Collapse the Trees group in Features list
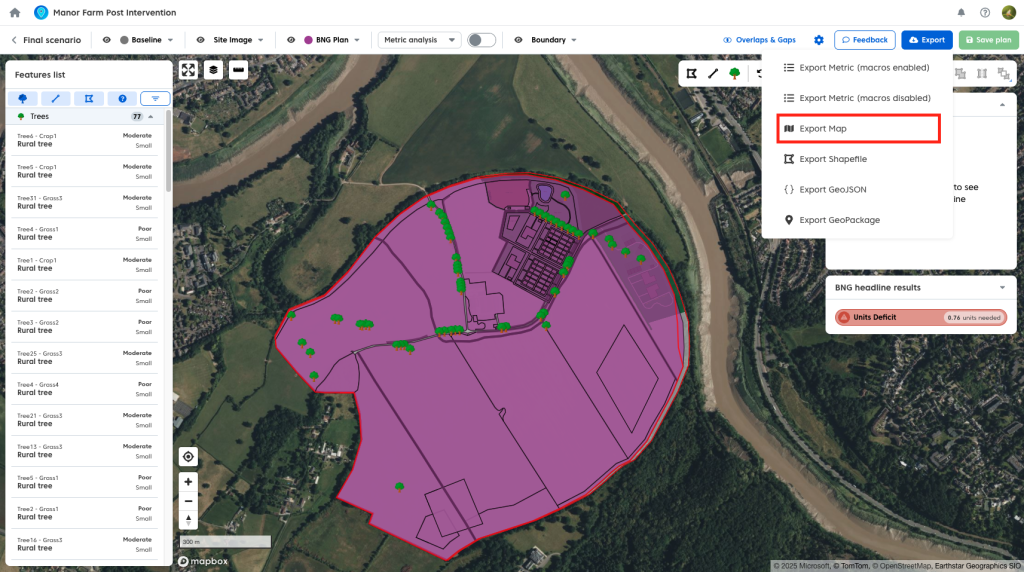This screenshot has width=1024, height=572. [x=151, y=117]
